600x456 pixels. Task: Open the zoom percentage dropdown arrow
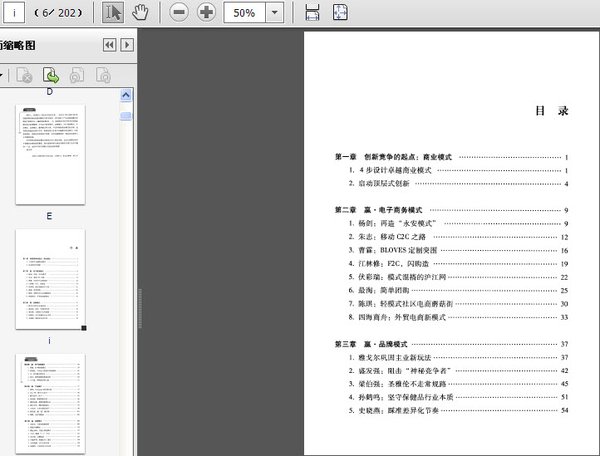click(x=275, y=13)
